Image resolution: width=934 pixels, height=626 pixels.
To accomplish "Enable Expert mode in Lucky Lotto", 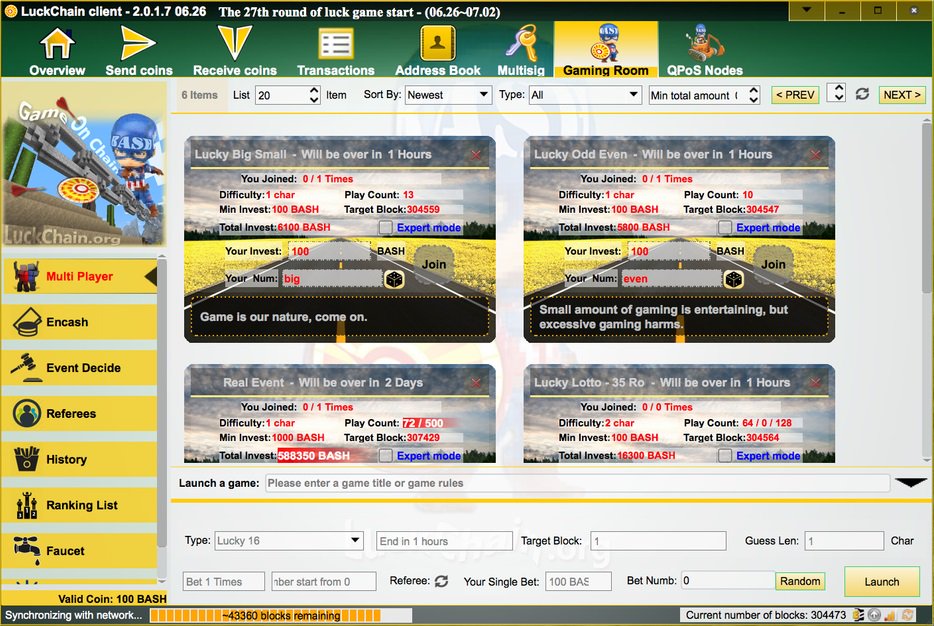I will coord(725,456).
